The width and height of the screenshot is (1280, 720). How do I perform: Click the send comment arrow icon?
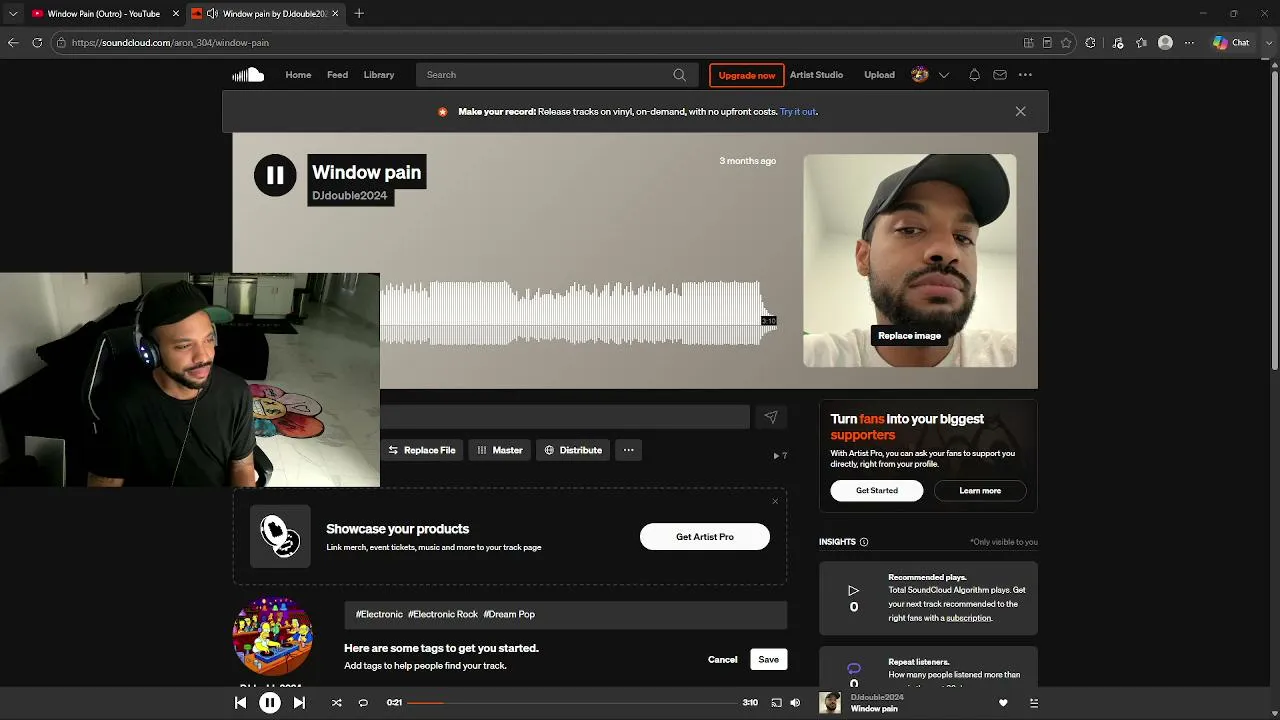771,417
